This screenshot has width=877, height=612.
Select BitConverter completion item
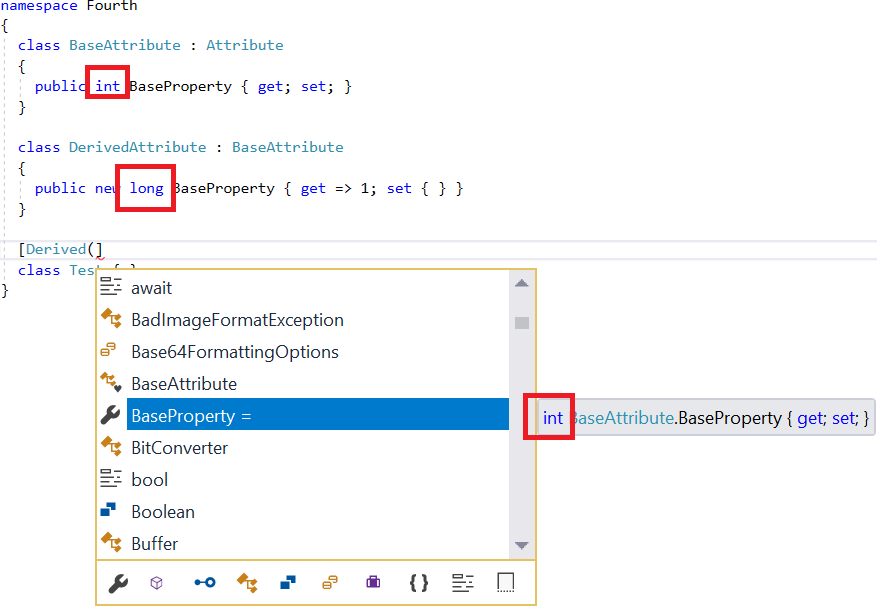coord(303,448)
